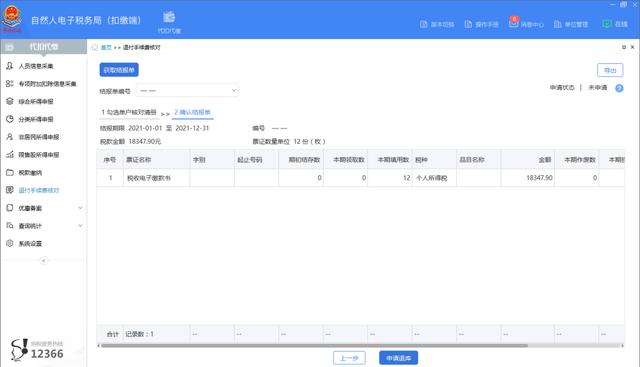Screen dimensions: 640x367
Task: Click the 专项附加扣除信息采集 sidebar icon
Action: point(9,84)
